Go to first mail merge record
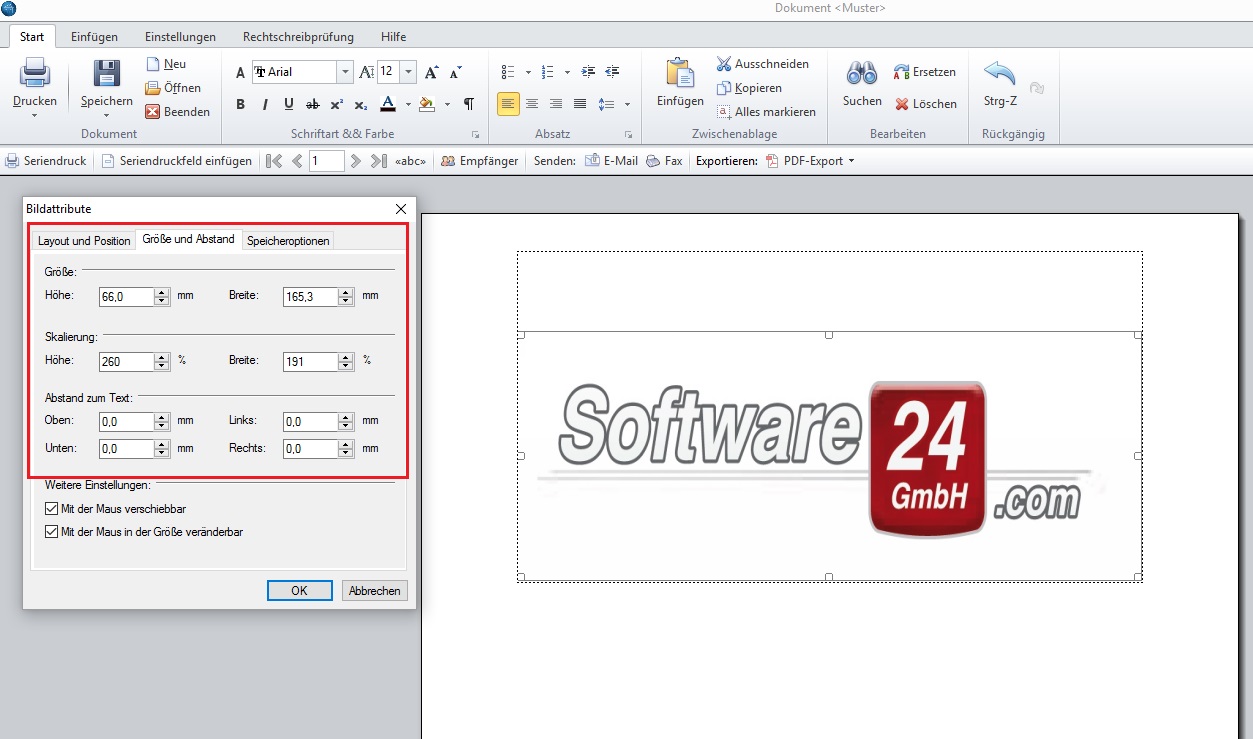 point(274,161)
